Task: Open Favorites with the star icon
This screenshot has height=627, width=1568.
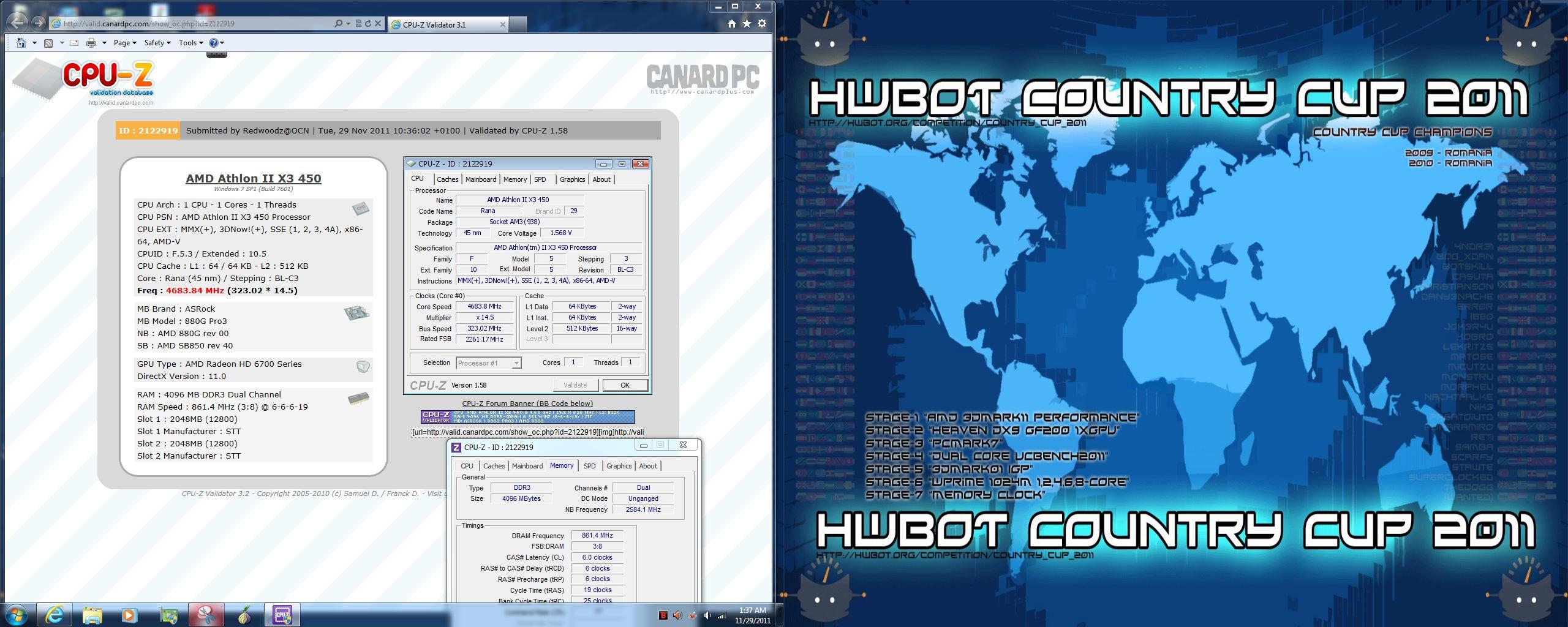Action: pos(747,24)
